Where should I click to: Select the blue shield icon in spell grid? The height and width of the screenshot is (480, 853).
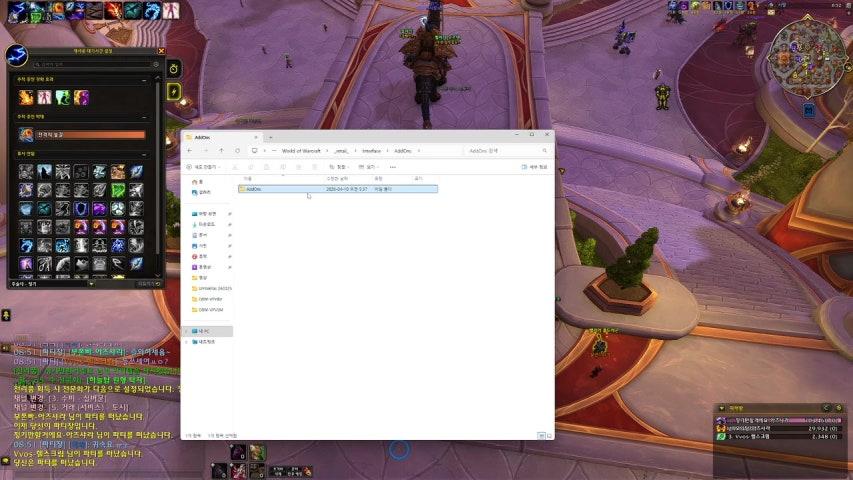[81, 208]
